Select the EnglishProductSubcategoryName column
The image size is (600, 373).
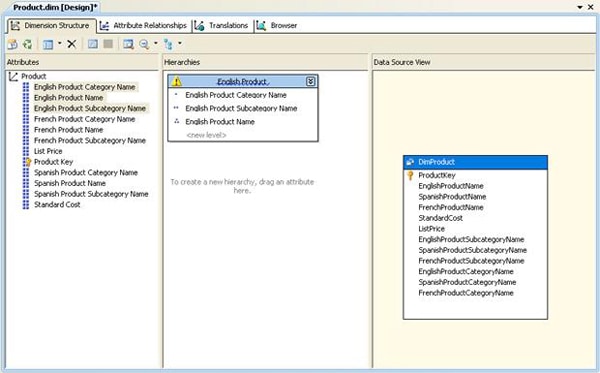click(471, 240)
